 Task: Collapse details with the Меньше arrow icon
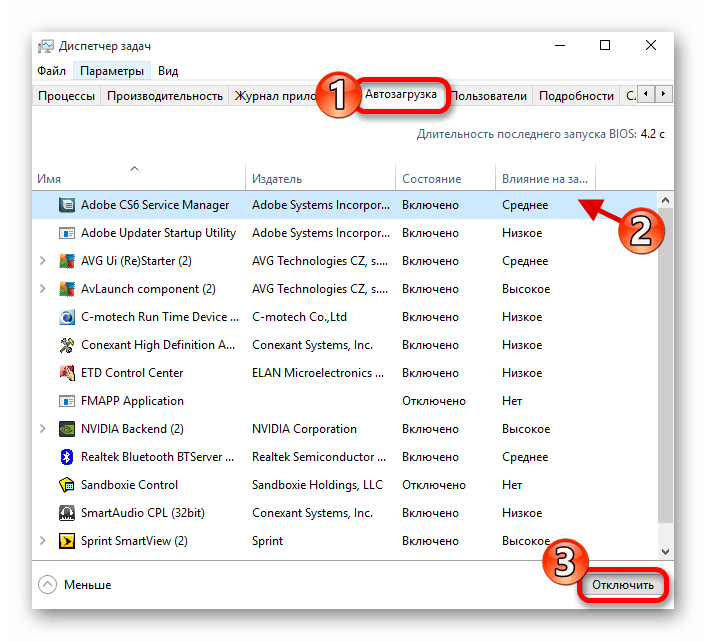[x=47, y=585]
